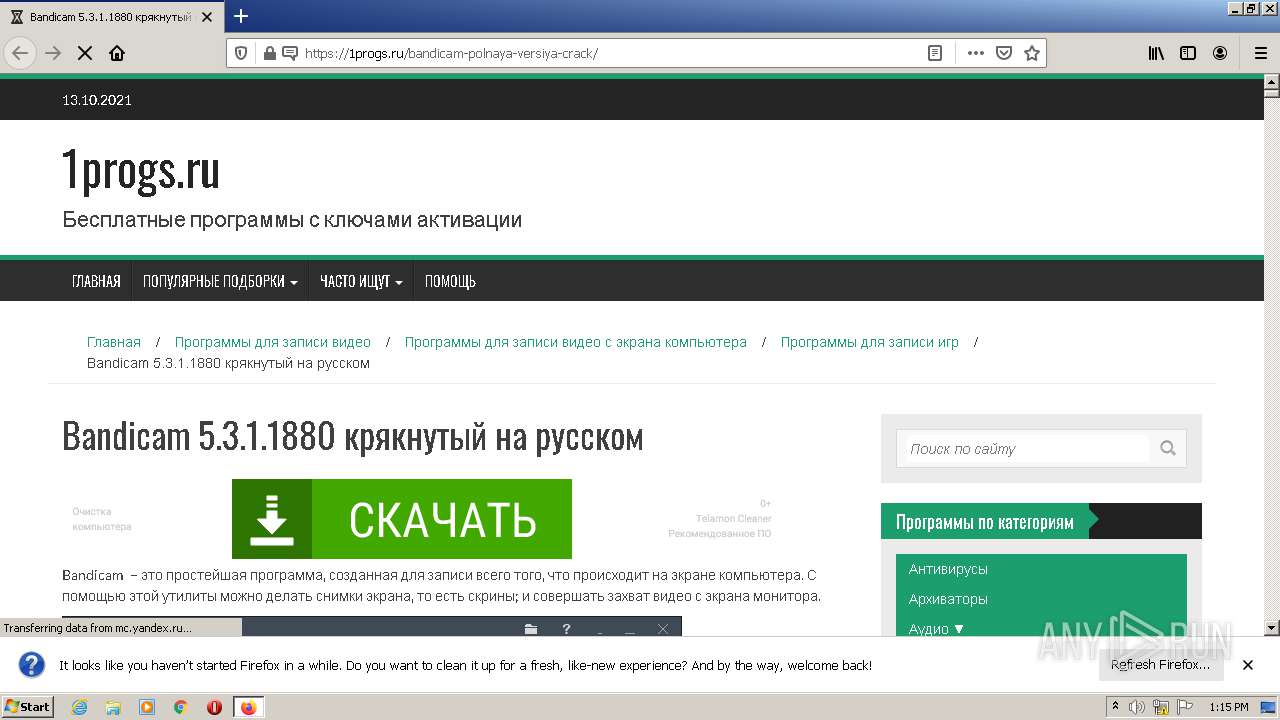Bookmark this page with the star
Viewport: 1280px width, 720px height.
point(1032,53)
